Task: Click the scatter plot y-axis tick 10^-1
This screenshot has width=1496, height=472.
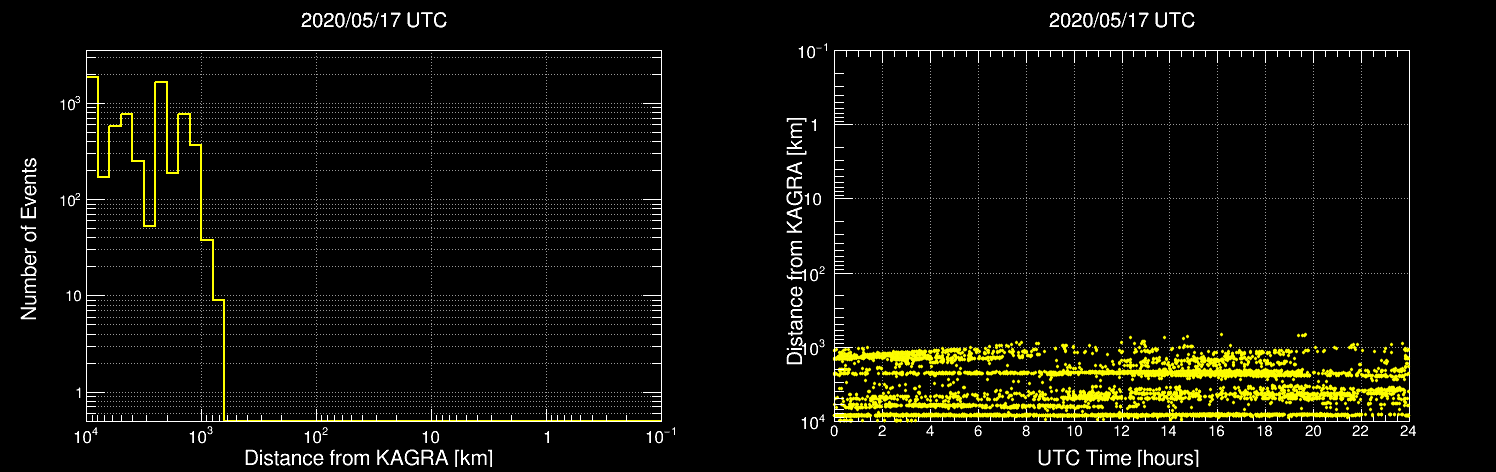Action: point(814,52)
